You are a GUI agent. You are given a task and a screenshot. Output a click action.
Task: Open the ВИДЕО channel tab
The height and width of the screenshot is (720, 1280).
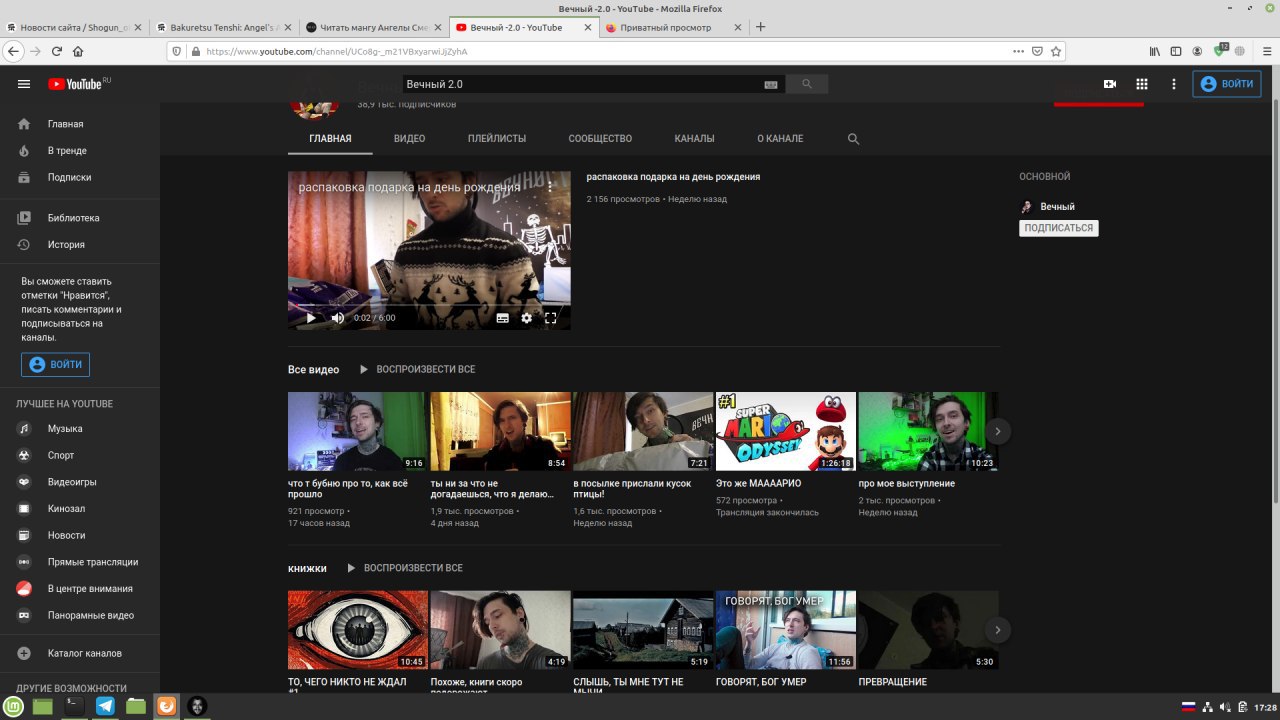409,139
